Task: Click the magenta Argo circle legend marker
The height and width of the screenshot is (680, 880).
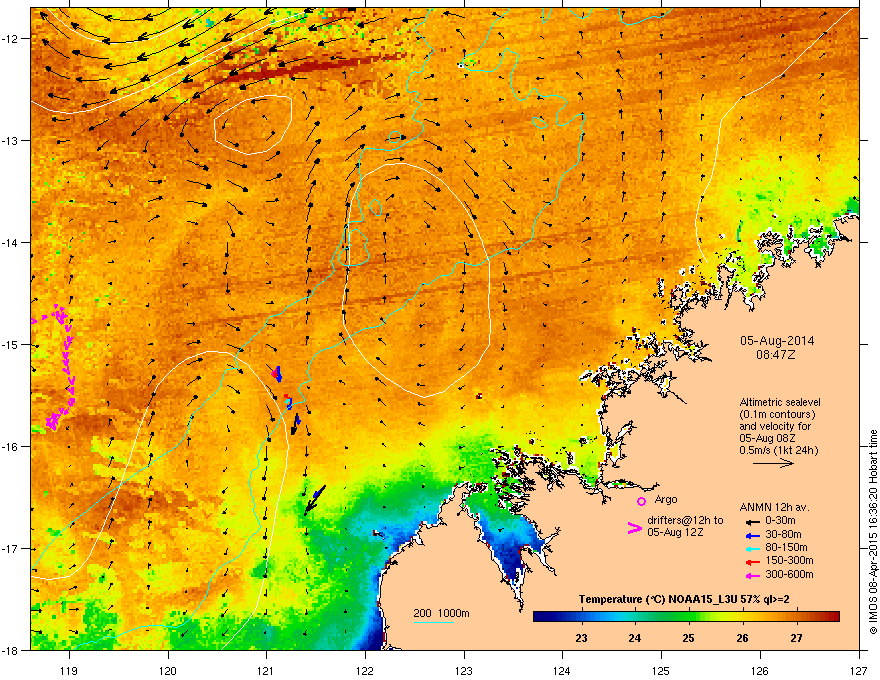Action: (x=641, y=501)
